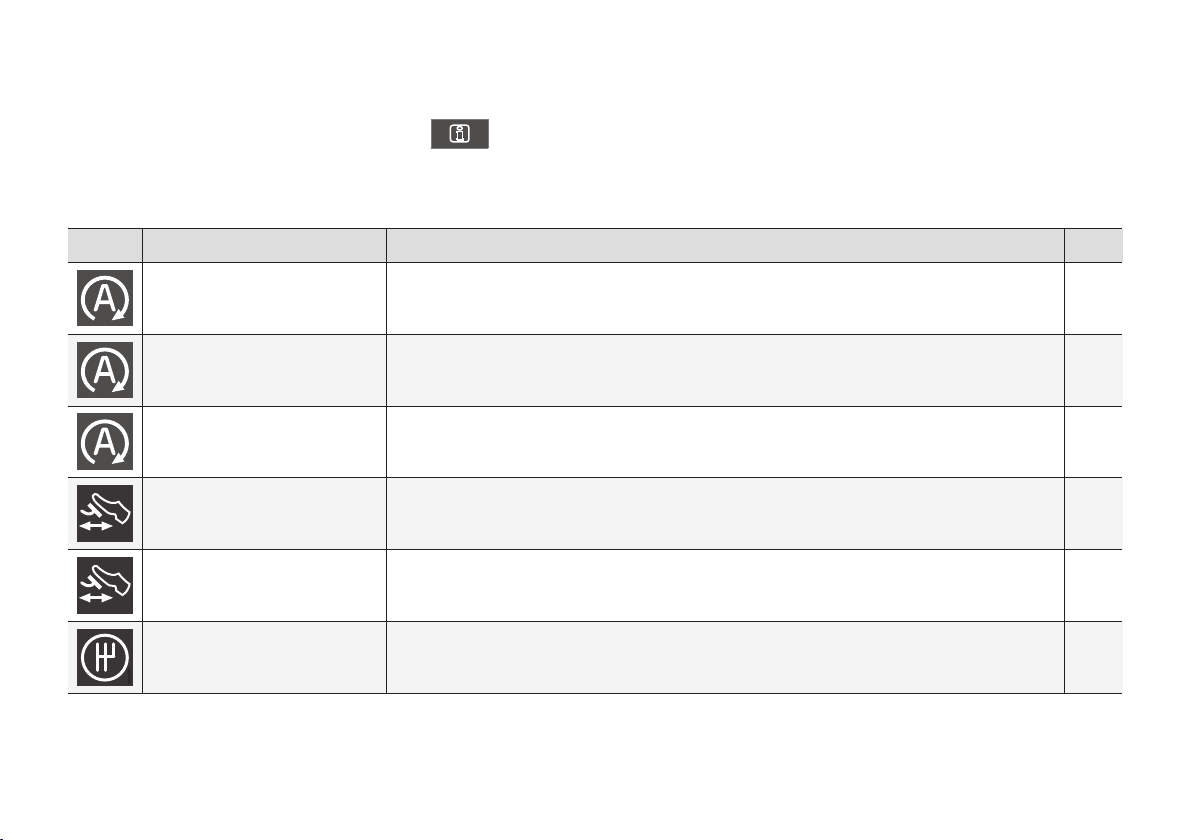Click the wide description cell in gear shift row
The height and width of the screenshot is (840, 1192).
[x=725, y=658]
